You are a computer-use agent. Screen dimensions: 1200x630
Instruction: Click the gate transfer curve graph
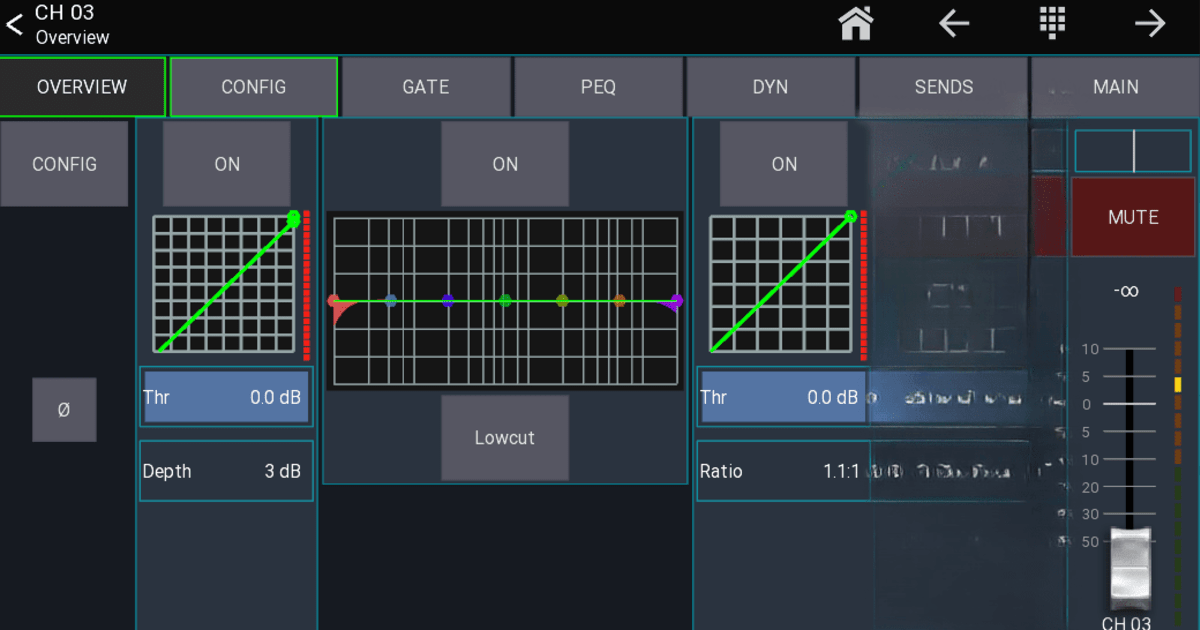[x=225, y=283]
